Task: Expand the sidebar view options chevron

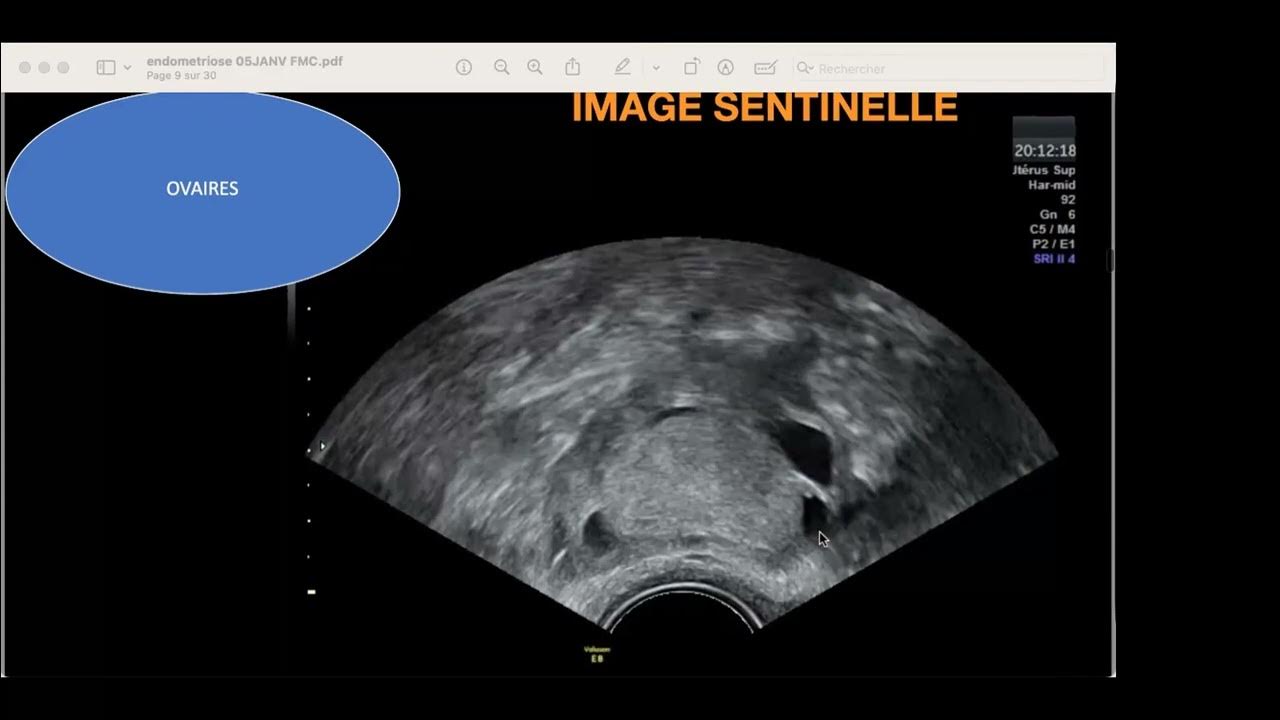Action: (127, 68)
